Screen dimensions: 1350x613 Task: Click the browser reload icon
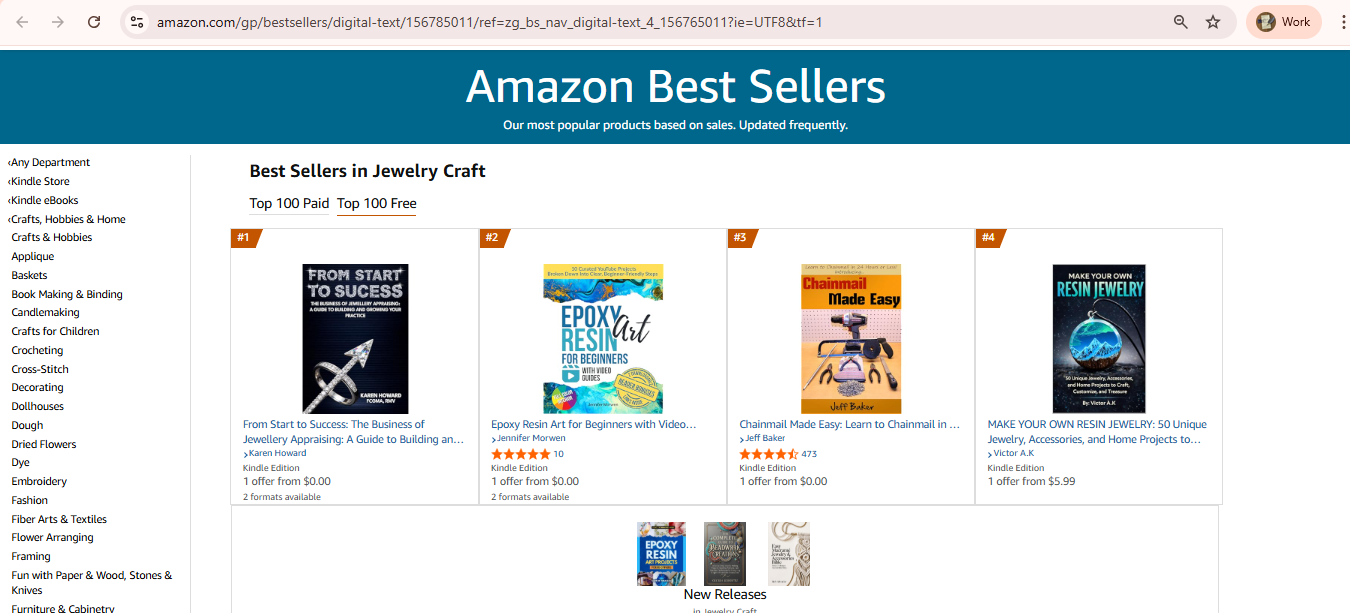click(x=94, y=22)
